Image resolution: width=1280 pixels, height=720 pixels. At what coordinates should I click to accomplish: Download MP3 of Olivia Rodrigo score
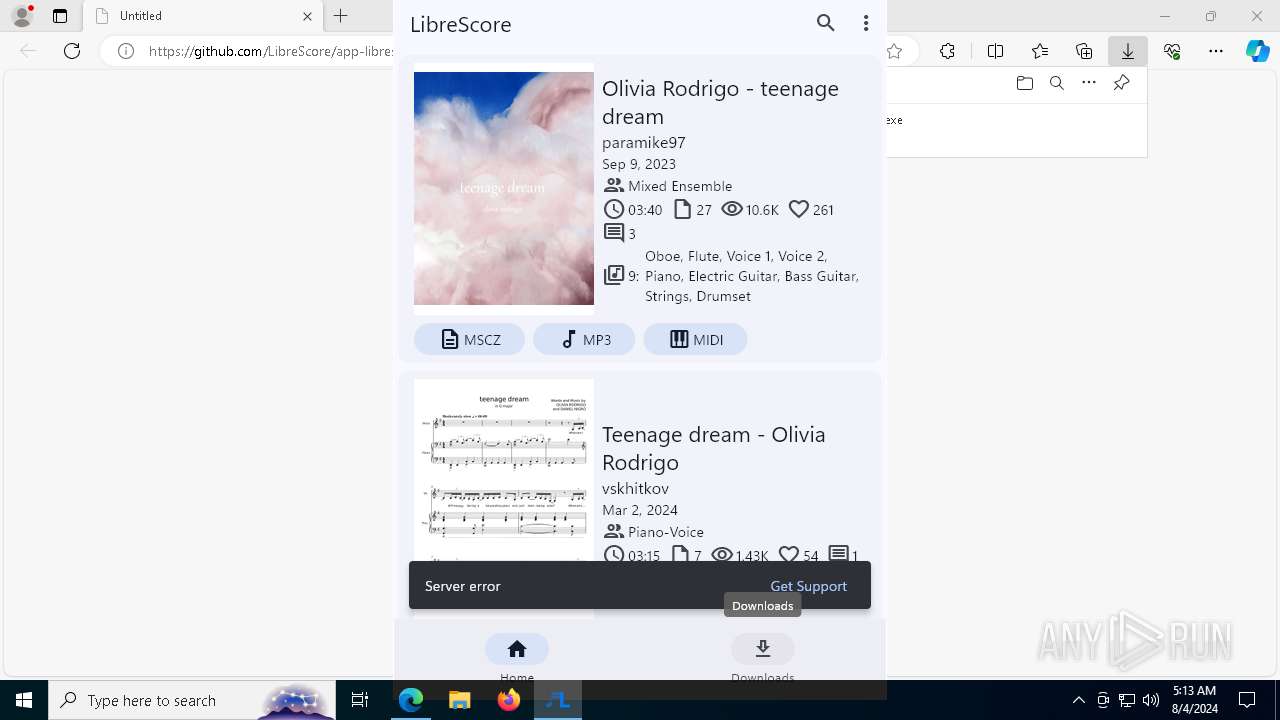tap(584, 339)
